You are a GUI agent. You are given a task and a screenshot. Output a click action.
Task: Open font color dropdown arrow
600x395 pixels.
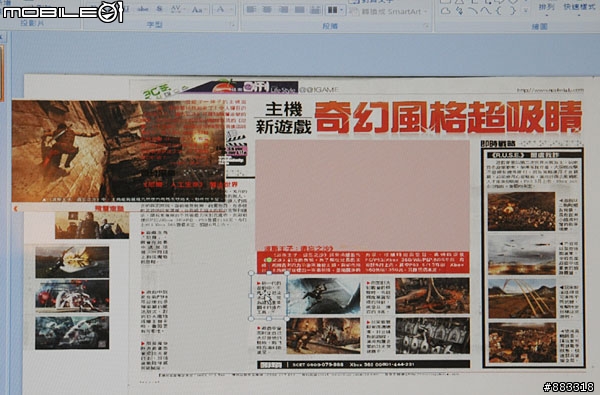point(231,10)
